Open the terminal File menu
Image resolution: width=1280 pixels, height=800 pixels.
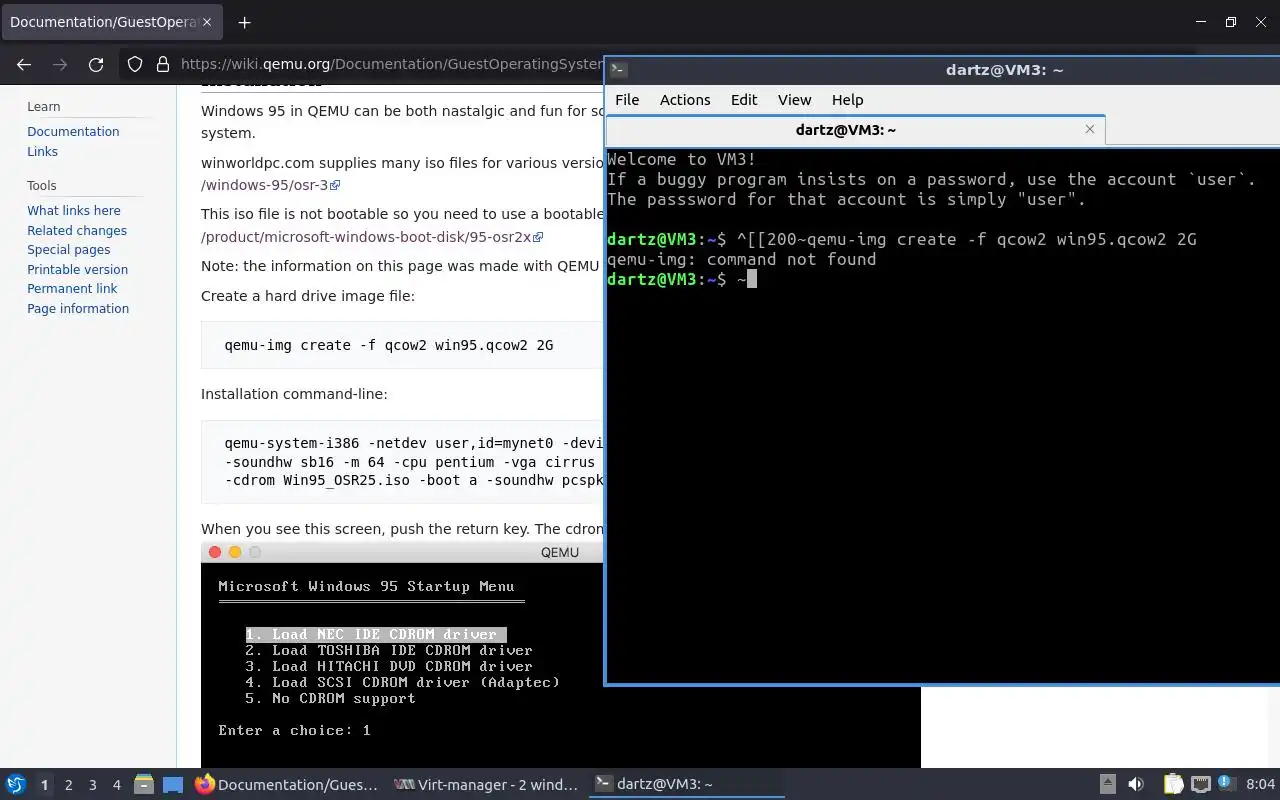627,100
